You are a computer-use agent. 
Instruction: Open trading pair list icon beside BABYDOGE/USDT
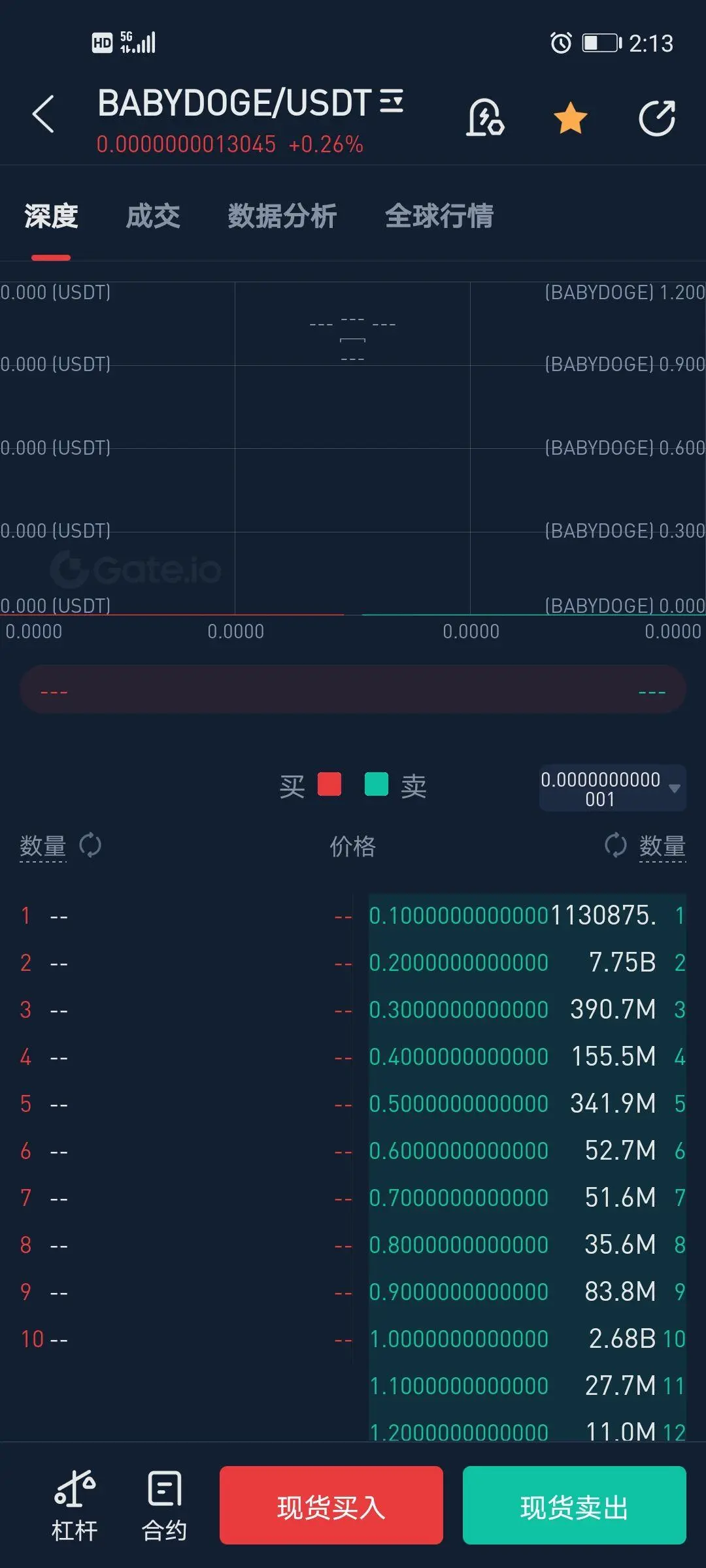pos(391,101)
